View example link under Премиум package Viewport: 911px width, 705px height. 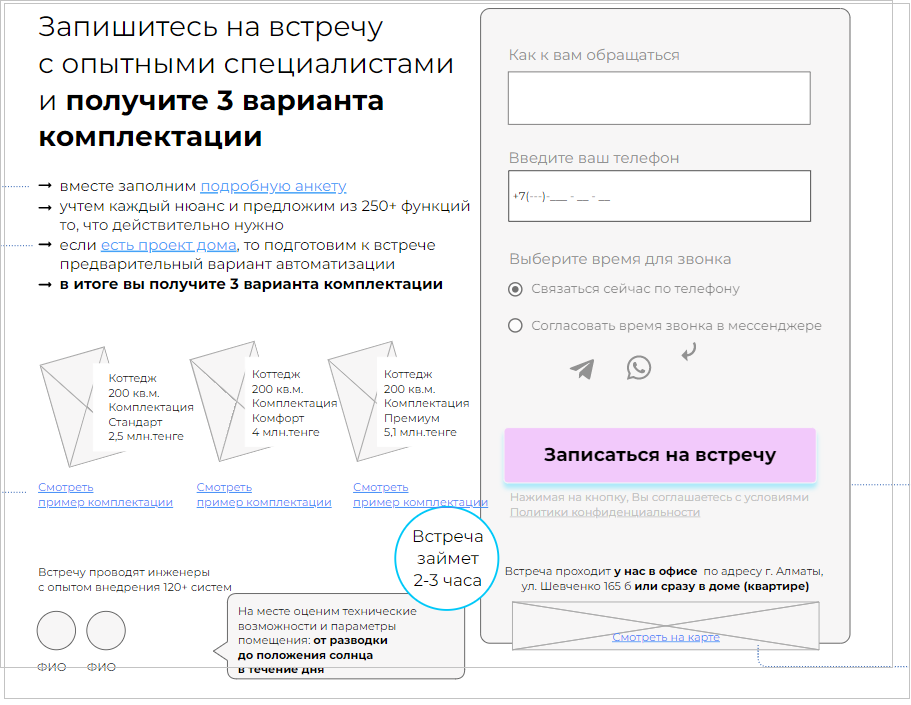tap(420, 495)
